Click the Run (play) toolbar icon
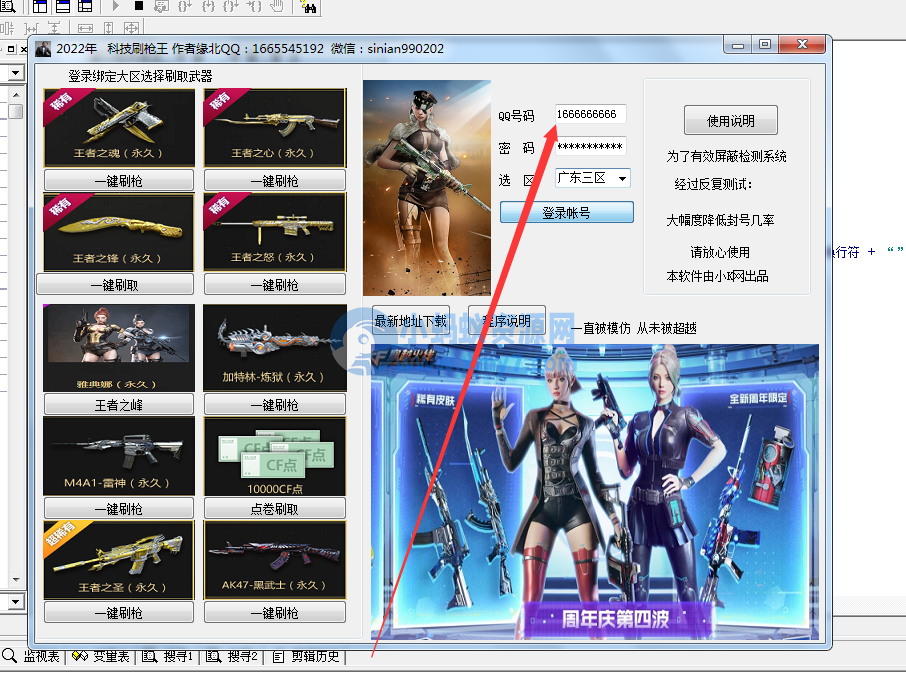Viewport: 906px width, 686px height. [116, 7]
